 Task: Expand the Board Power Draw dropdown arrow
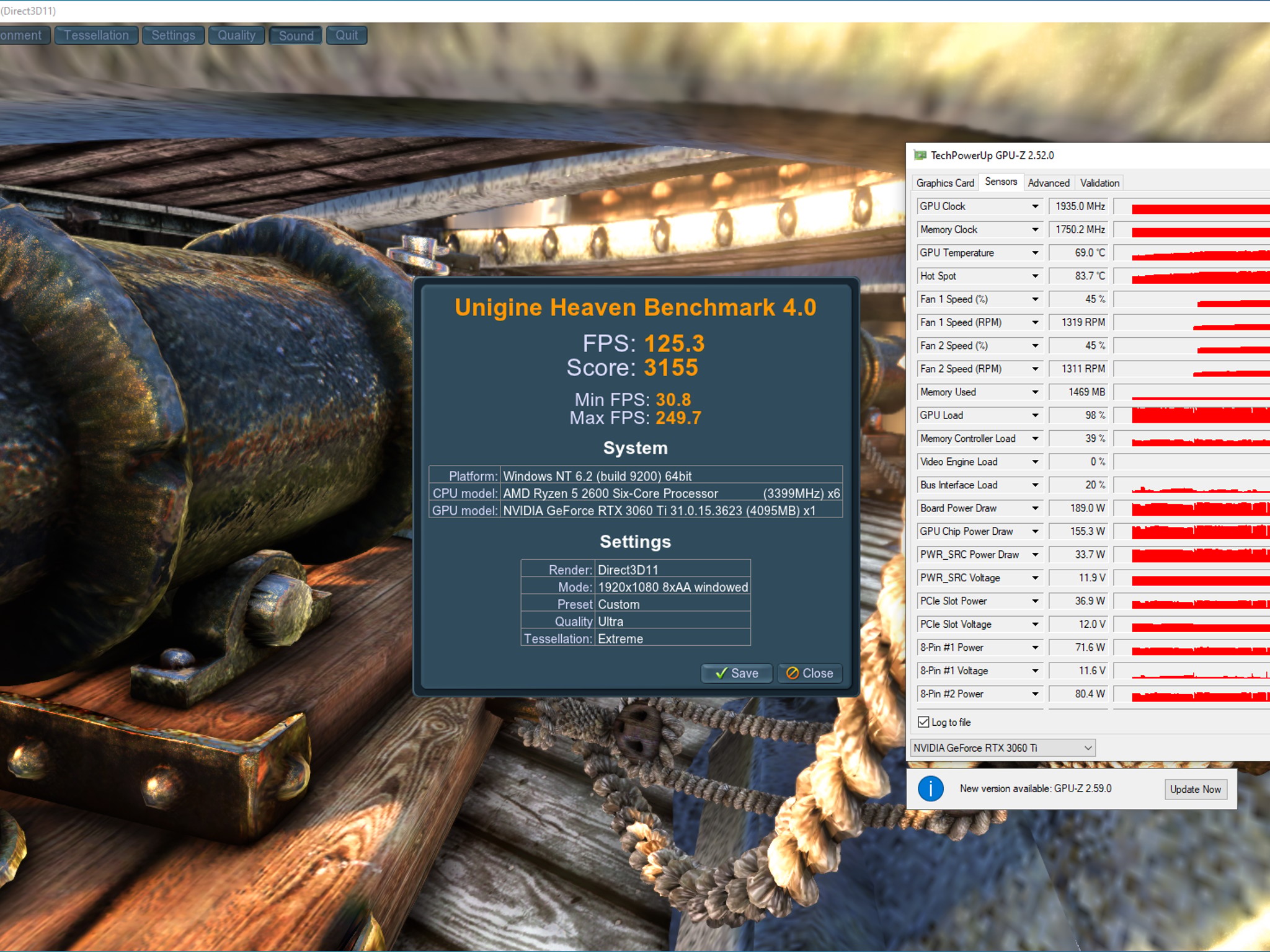pyautogui.click(x=1035, y=508)
